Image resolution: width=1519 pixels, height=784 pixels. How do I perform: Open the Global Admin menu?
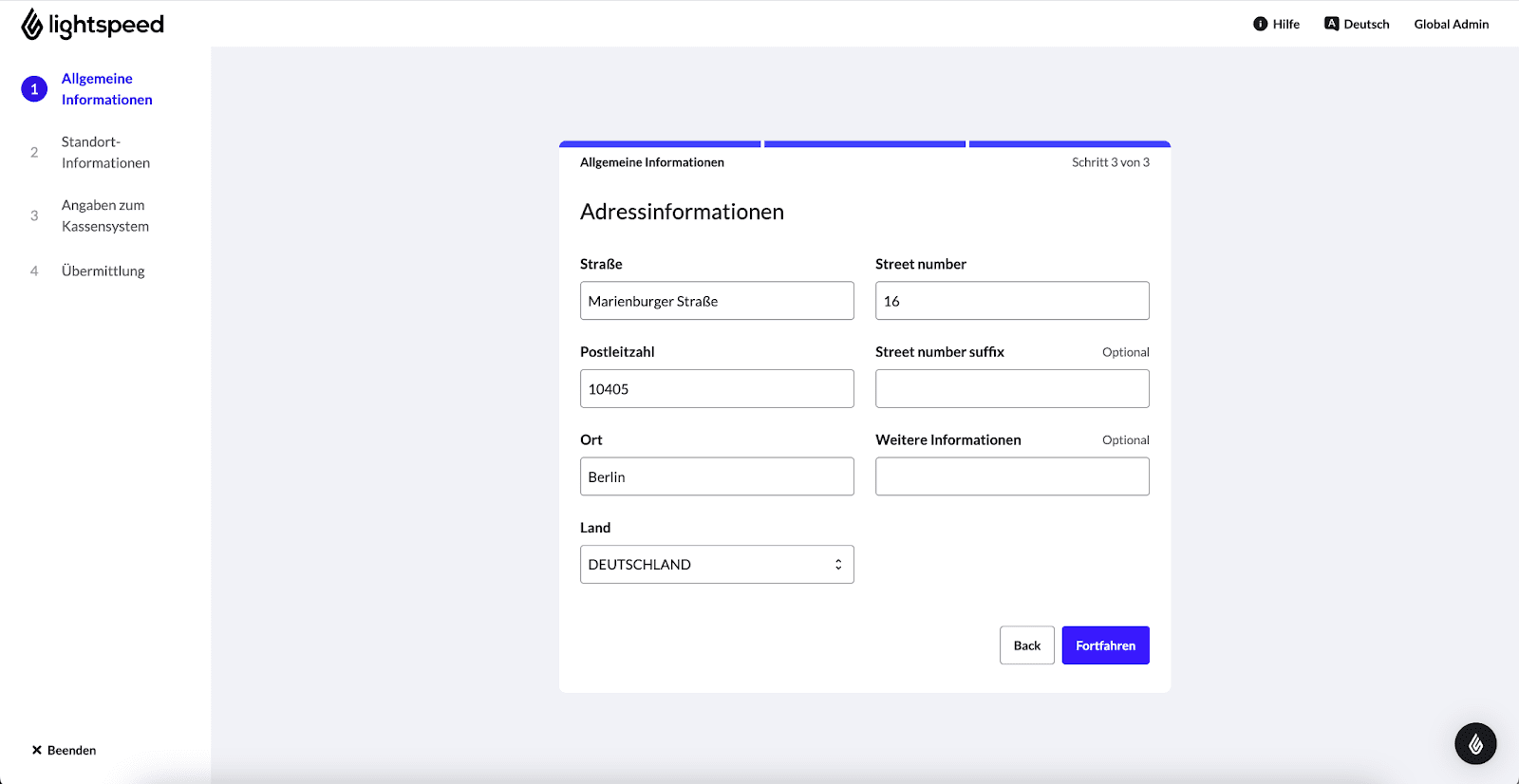(x=1451, y=24)
